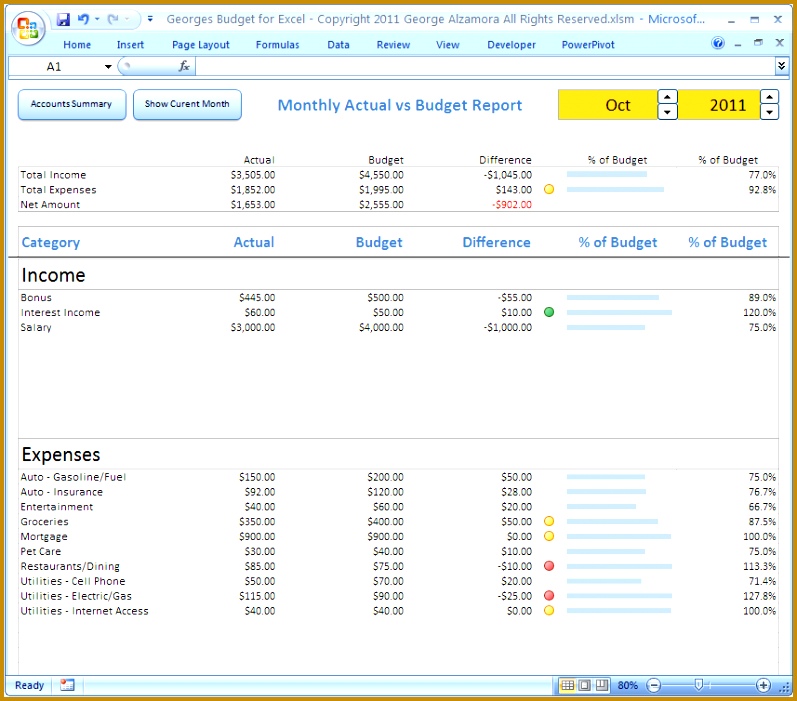
Task: Click the Name Box showing A1
Action: tap(55, 67)
